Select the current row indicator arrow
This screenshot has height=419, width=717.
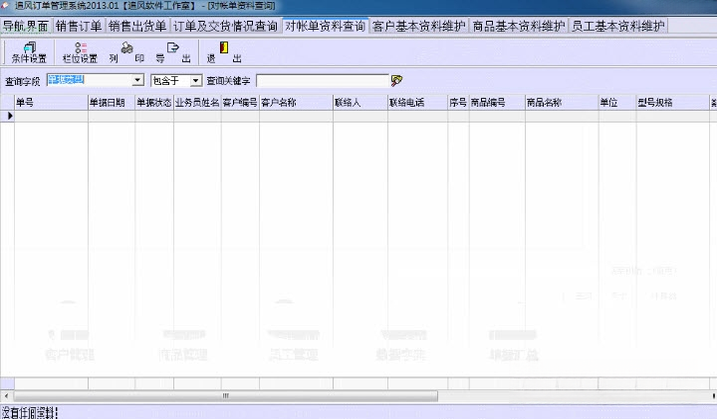[x=8, y=116]
